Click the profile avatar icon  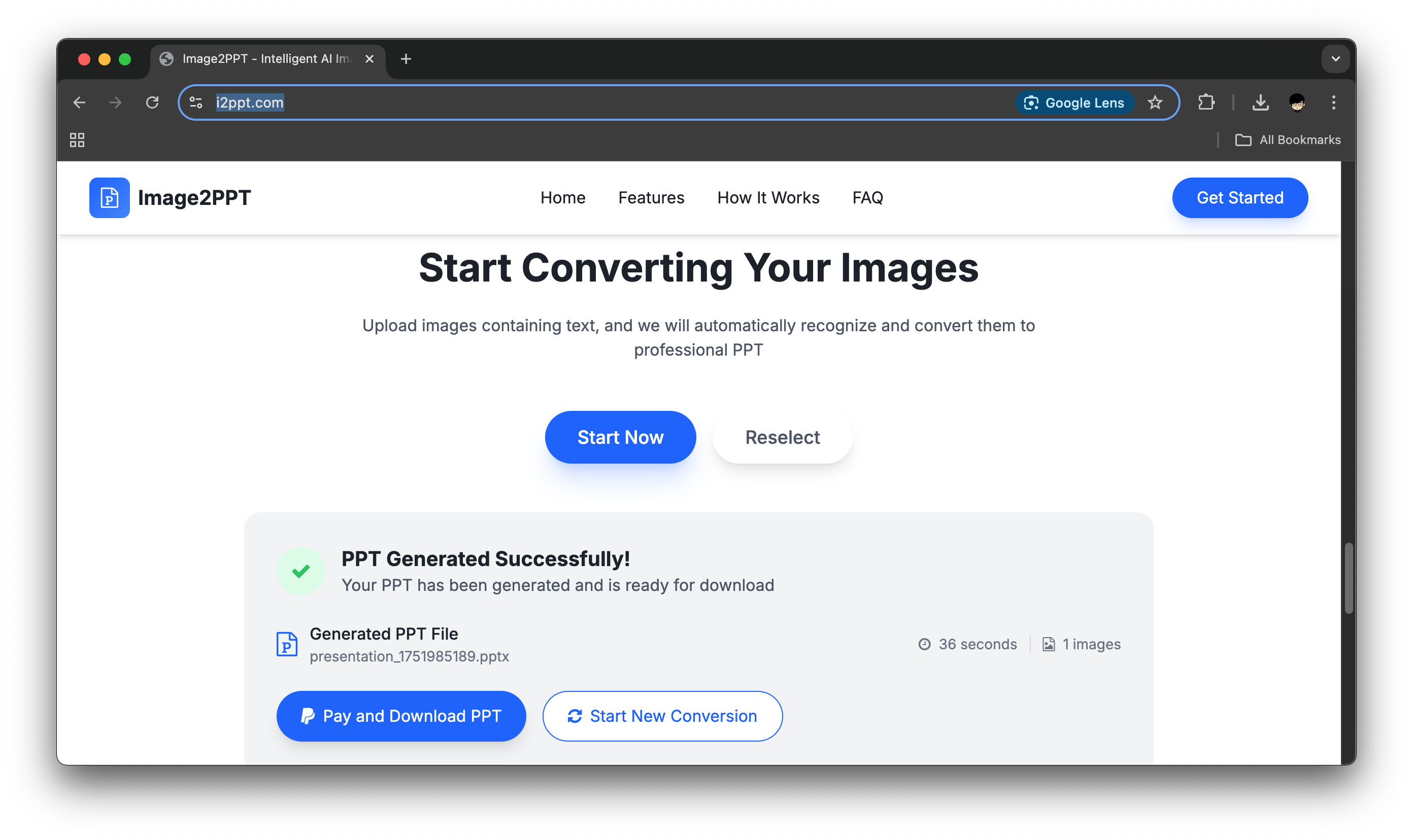[1297, 102]
